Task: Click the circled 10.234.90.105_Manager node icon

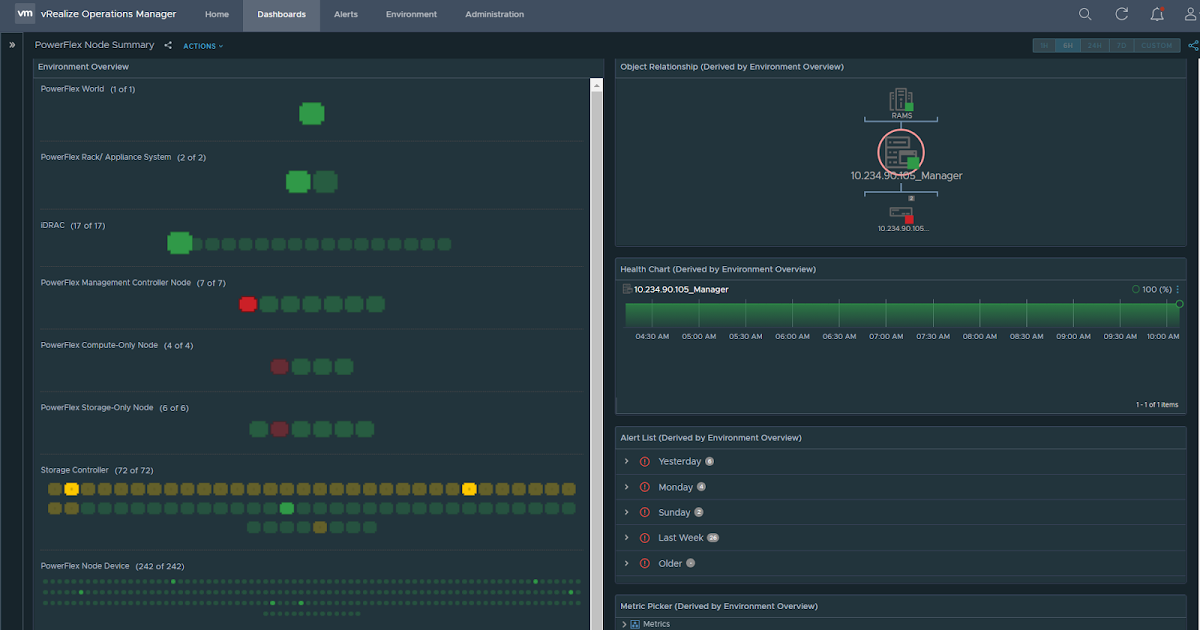Action: (901, 153)
